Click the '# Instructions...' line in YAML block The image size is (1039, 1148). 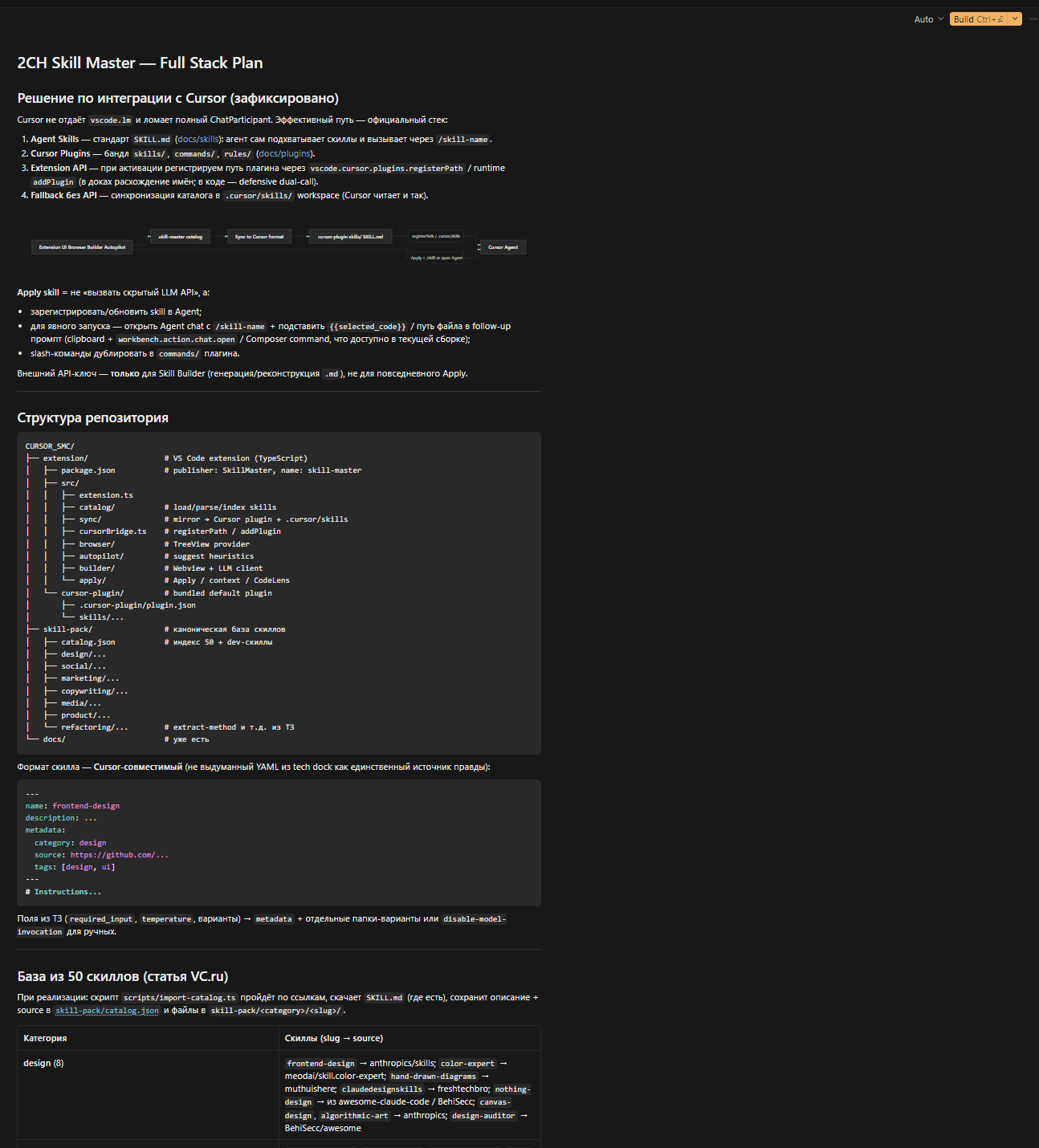(63, 892)
